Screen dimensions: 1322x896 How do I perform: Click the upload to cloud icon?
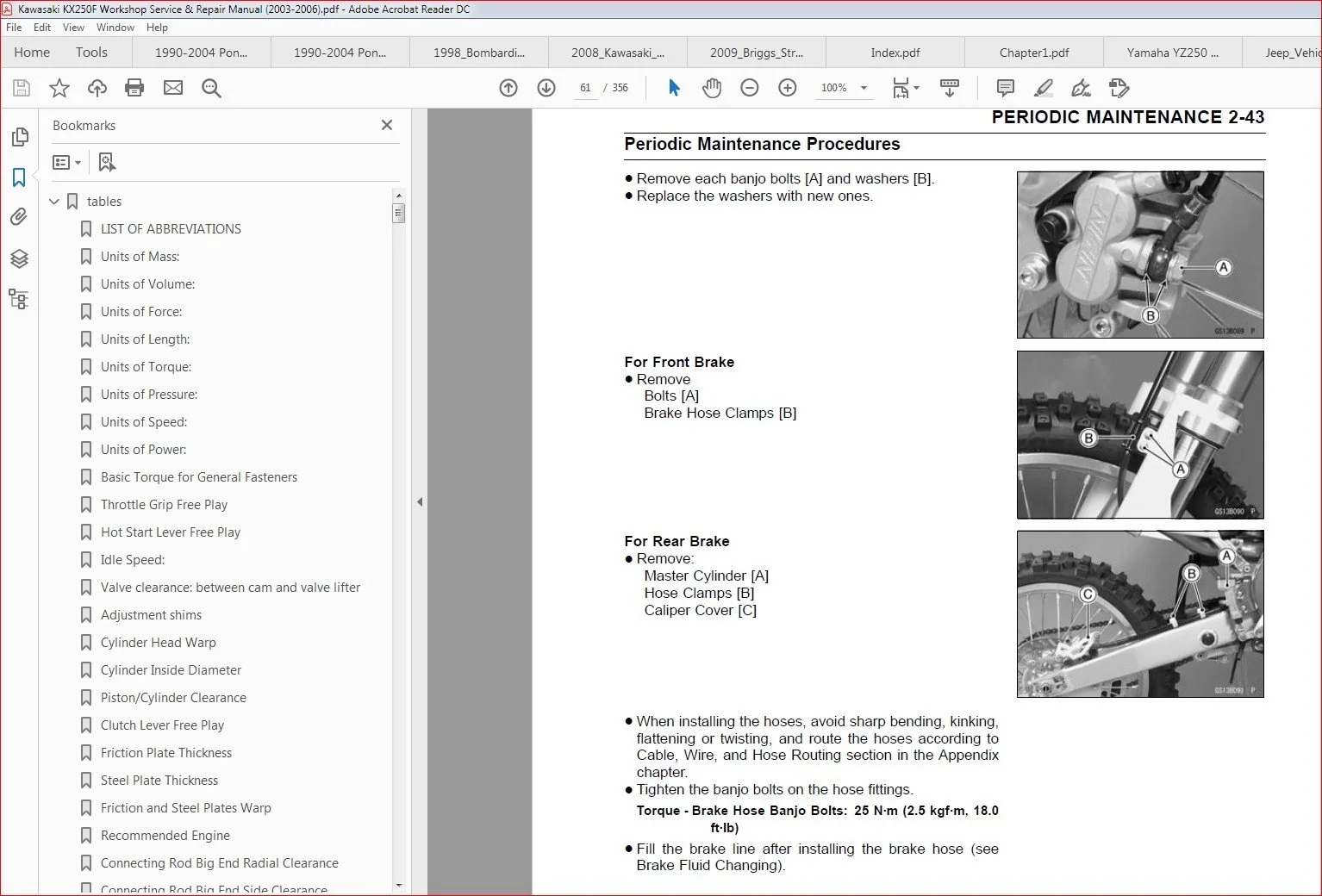[x=97, y=88]
